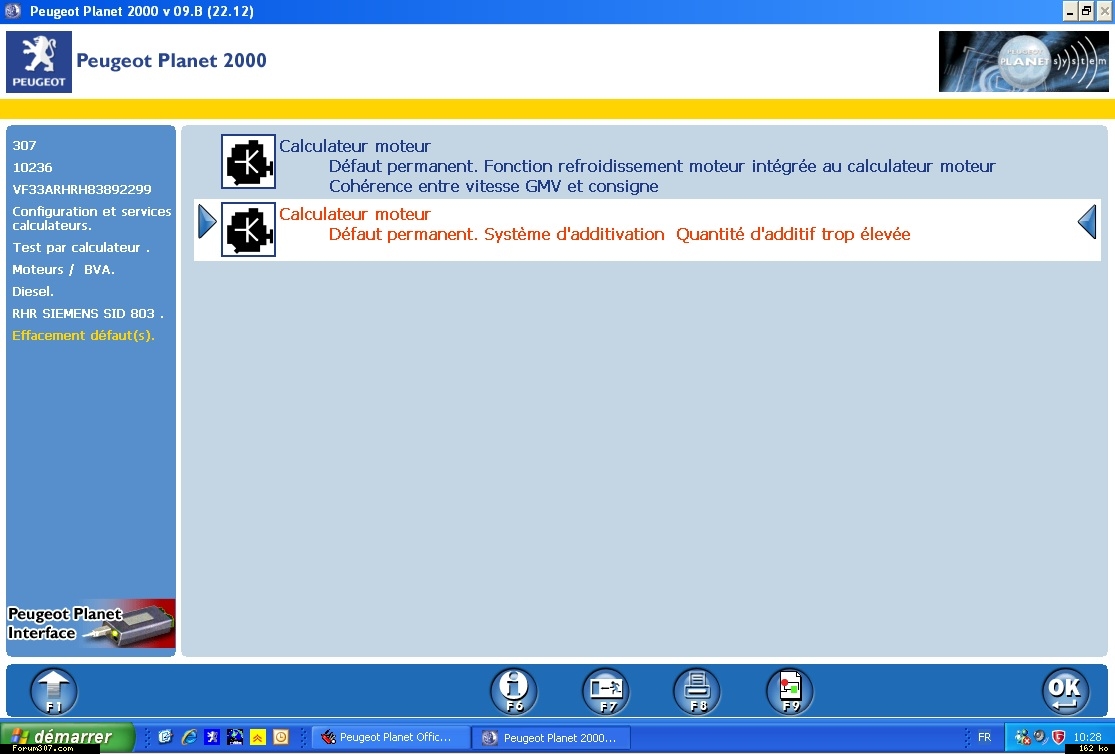Click the red shield tray icon
The width and height of the screenshot is (1115, 754).
(1059, 738)
